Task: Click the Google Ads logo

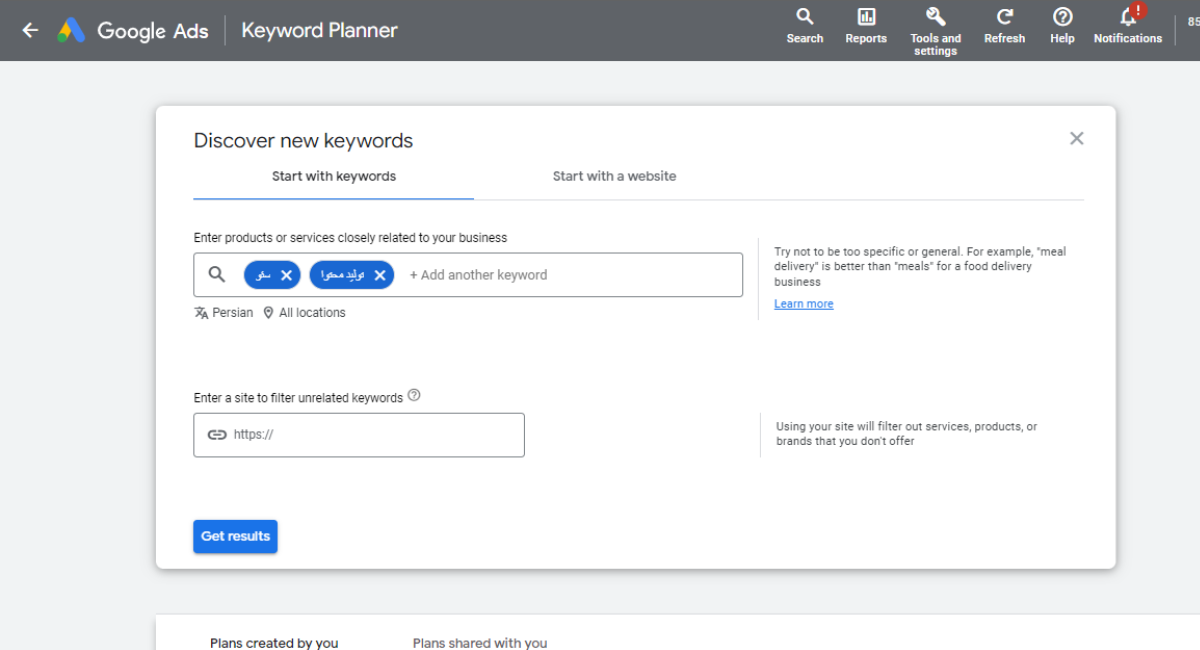Action: point(133,30)
